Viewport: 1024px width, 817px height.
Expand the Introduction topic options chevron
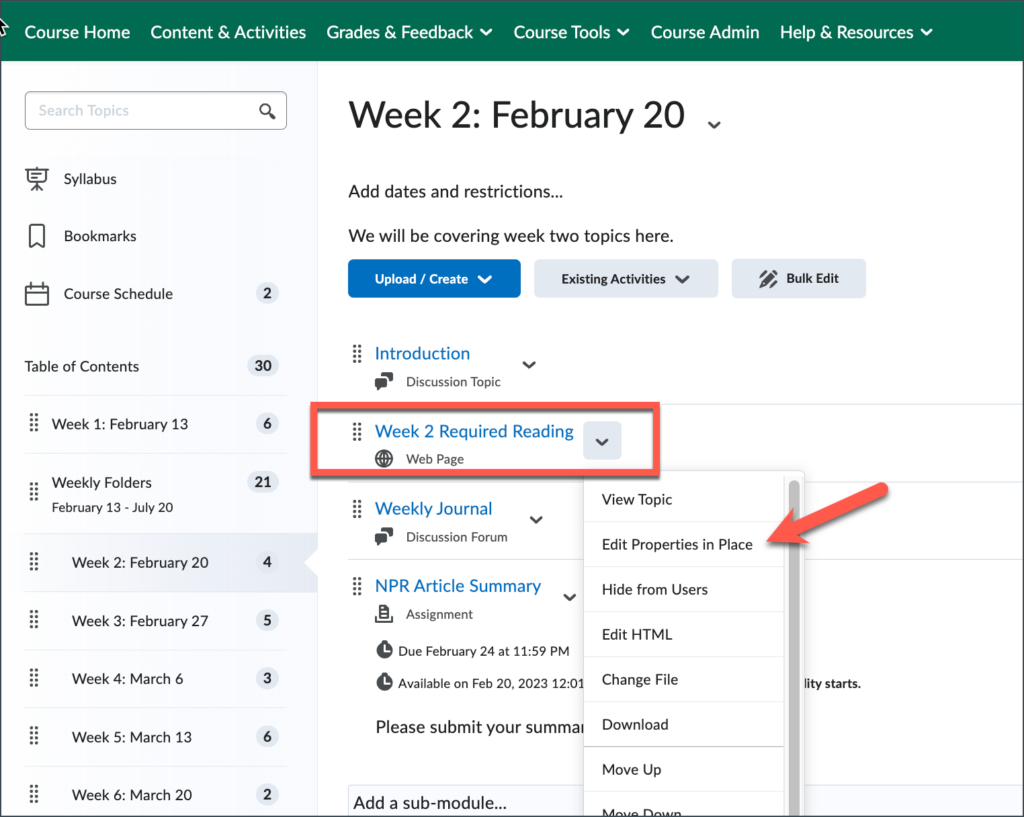click(x=529, y=365)
